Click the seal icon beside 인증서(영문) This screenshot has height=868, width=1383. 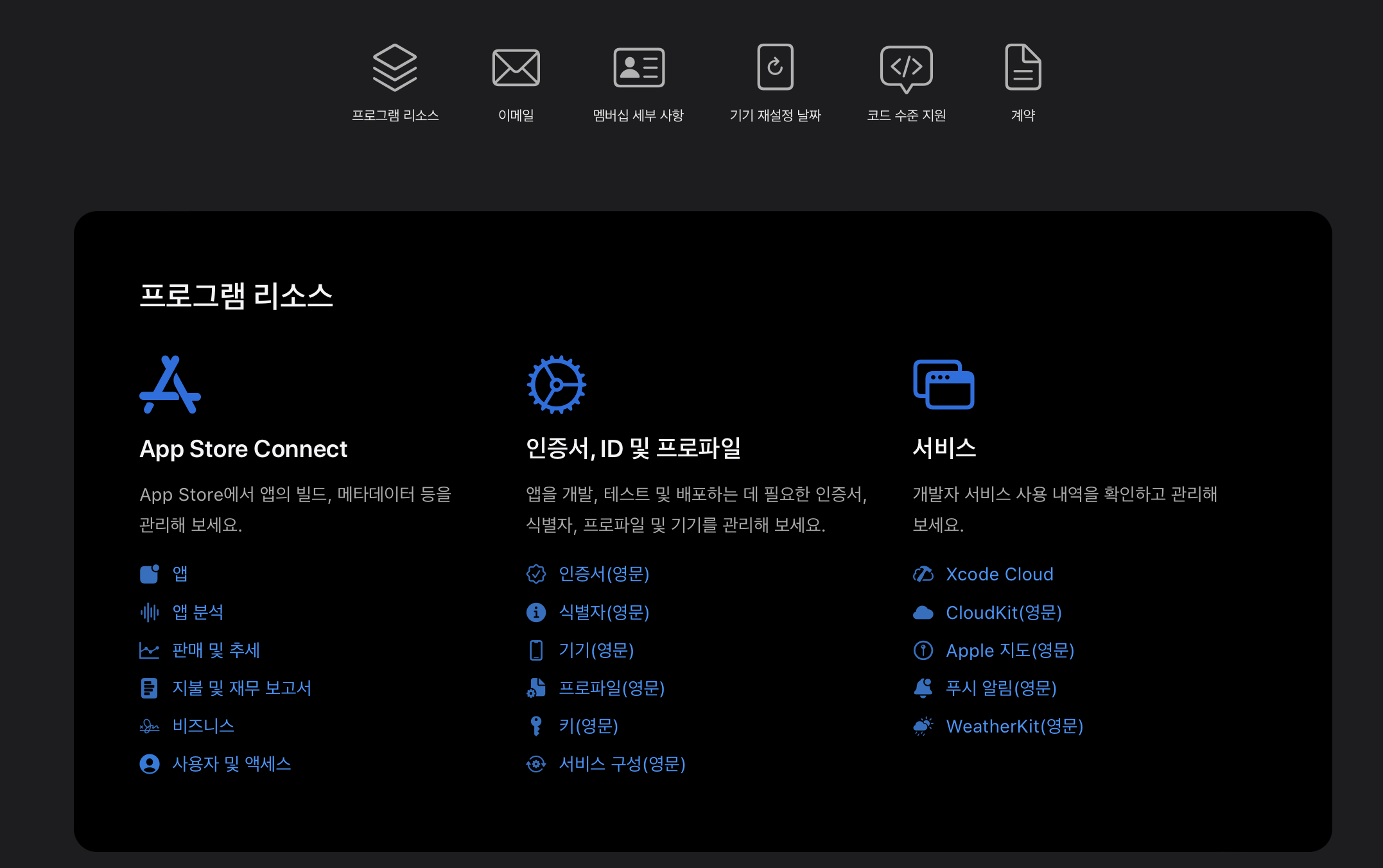536,574
